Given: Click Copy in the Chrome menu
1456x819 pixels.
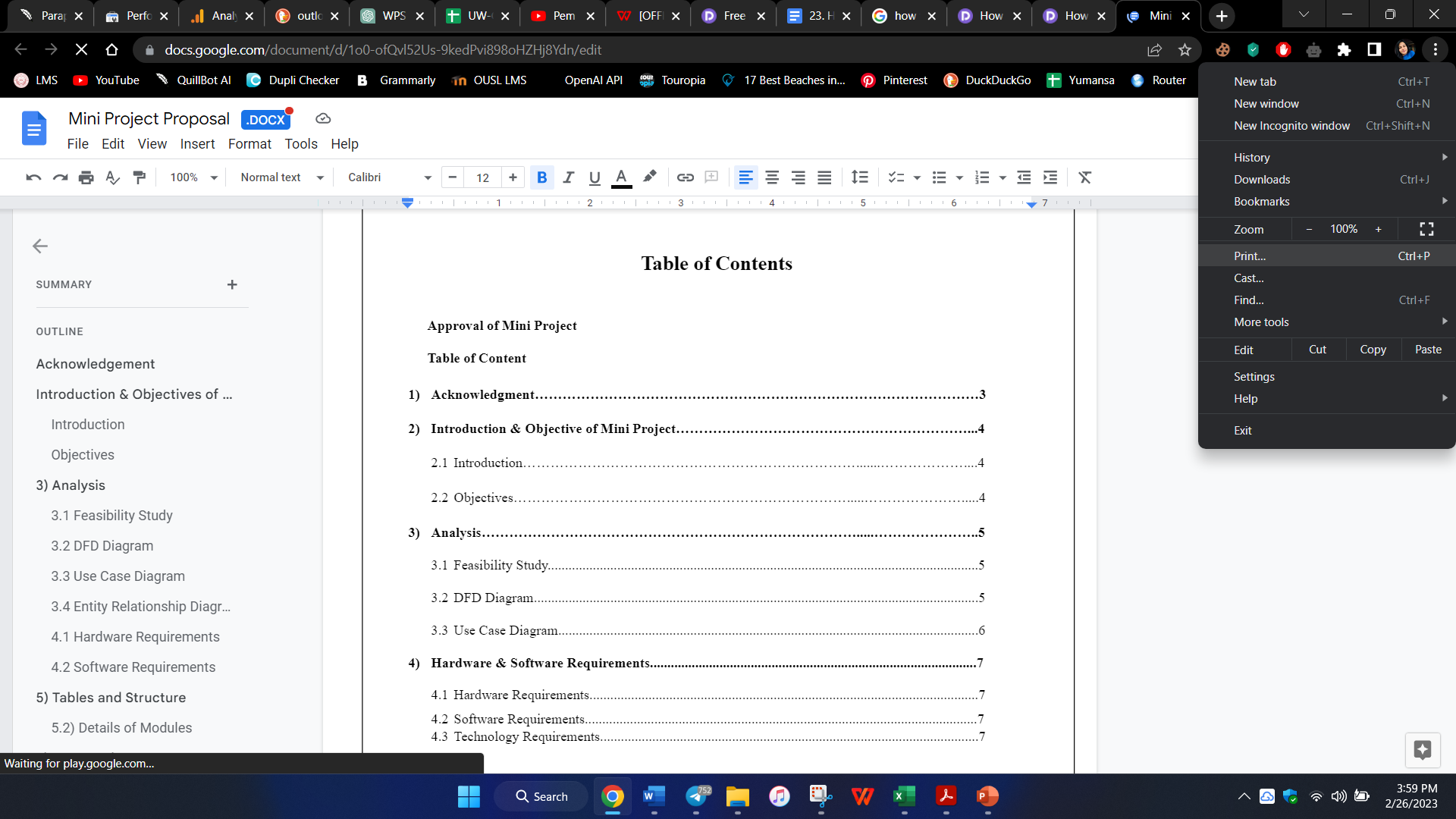Looking at the screenshot, I should tap(1373, 349).
